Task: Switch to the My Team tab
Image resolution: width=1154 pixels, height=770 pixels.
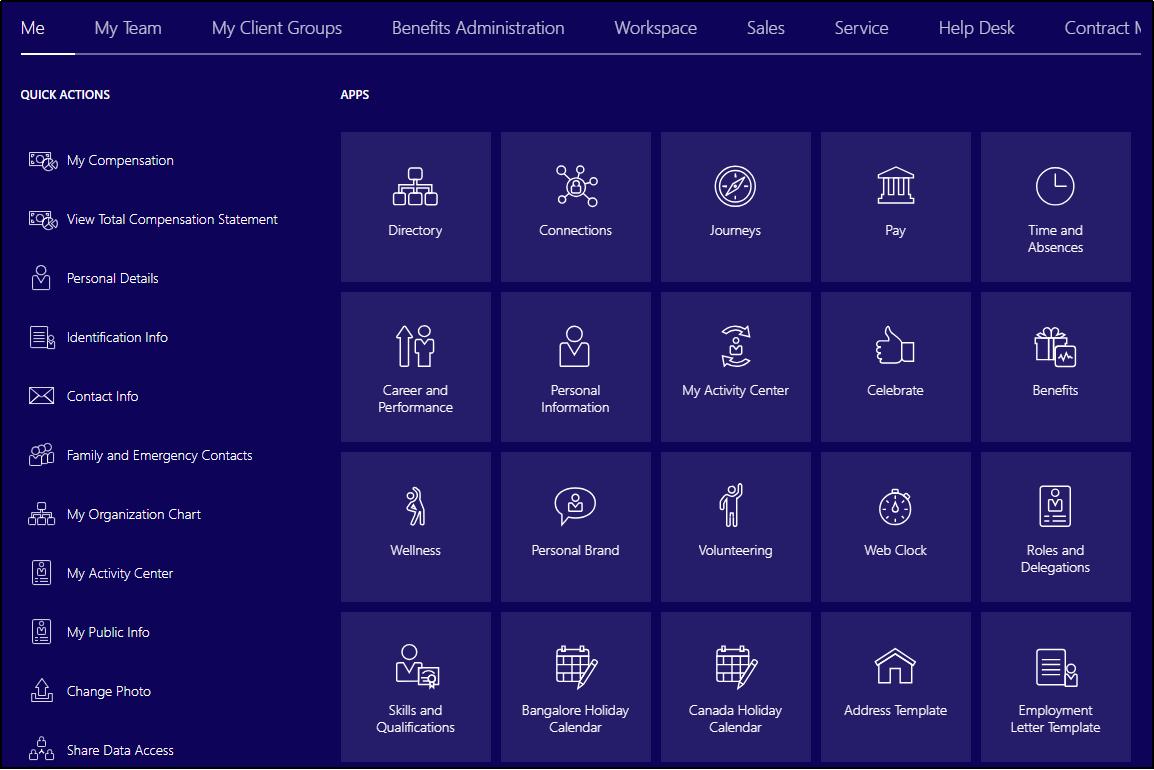Action: tap(128, 28)
